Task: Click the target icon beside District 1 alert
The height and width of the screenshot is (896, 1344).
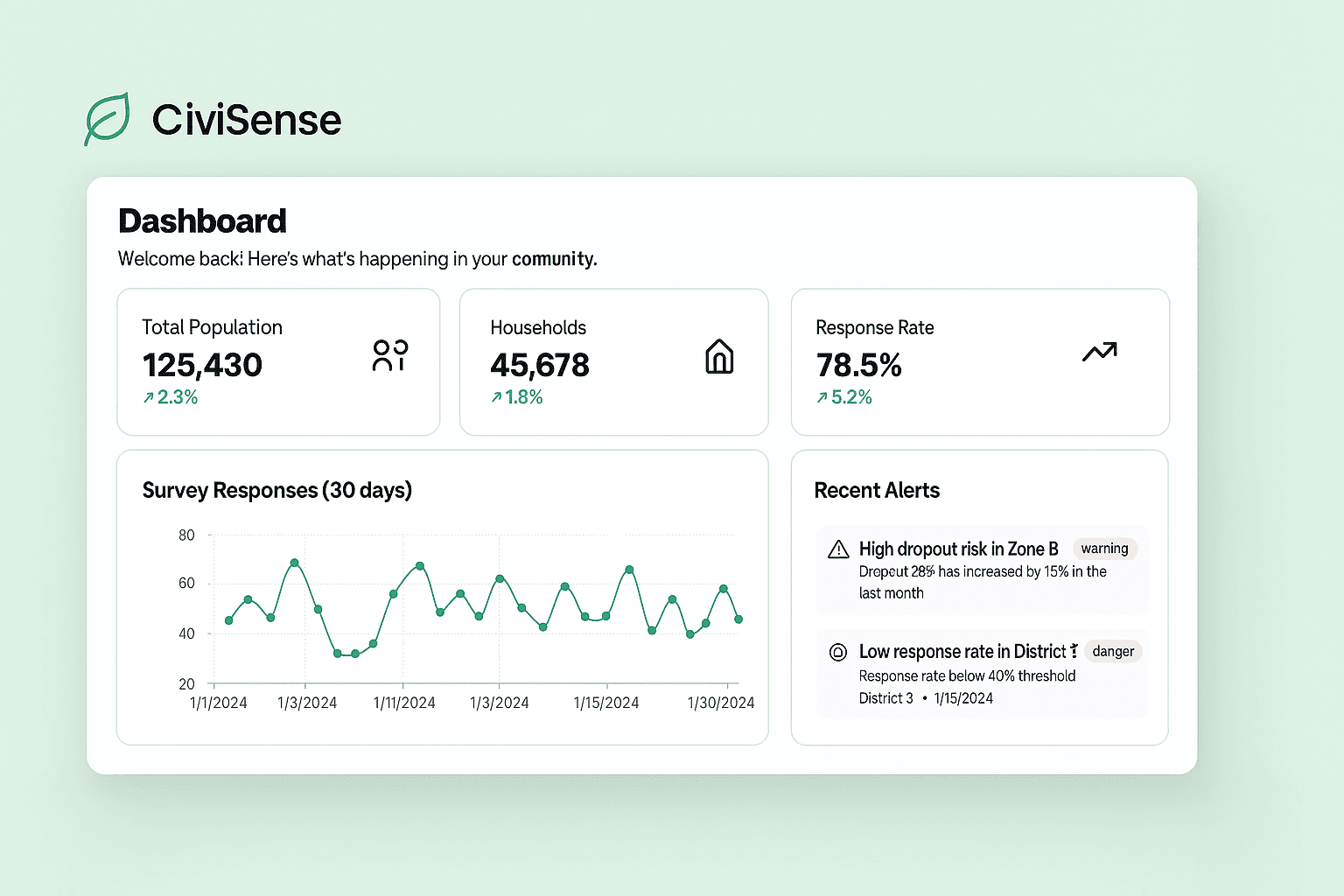Action: point(837,651)
